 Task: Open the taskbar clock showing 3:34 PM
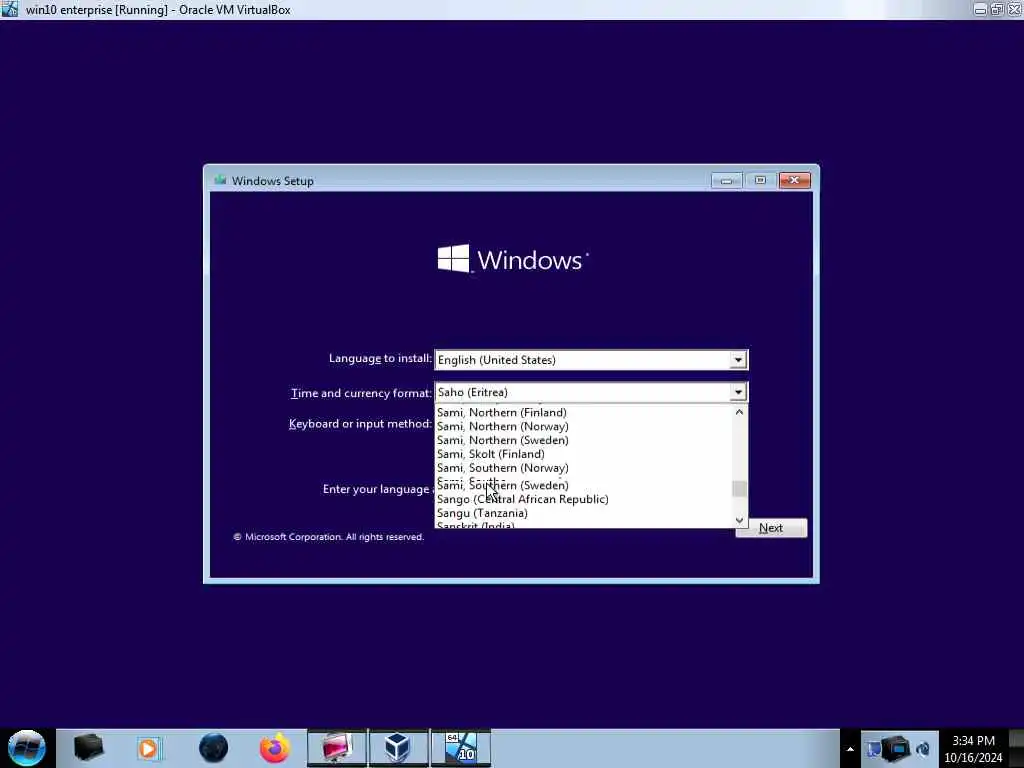tap(973, 749)
